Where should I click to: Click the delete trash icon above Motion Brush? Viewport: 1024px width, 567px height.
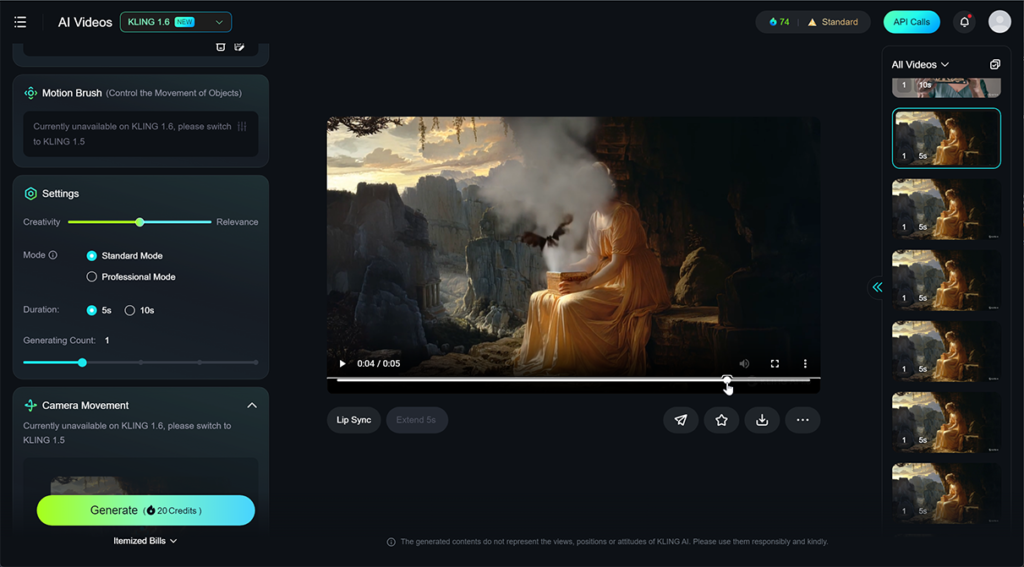click(x=221, y=46)
